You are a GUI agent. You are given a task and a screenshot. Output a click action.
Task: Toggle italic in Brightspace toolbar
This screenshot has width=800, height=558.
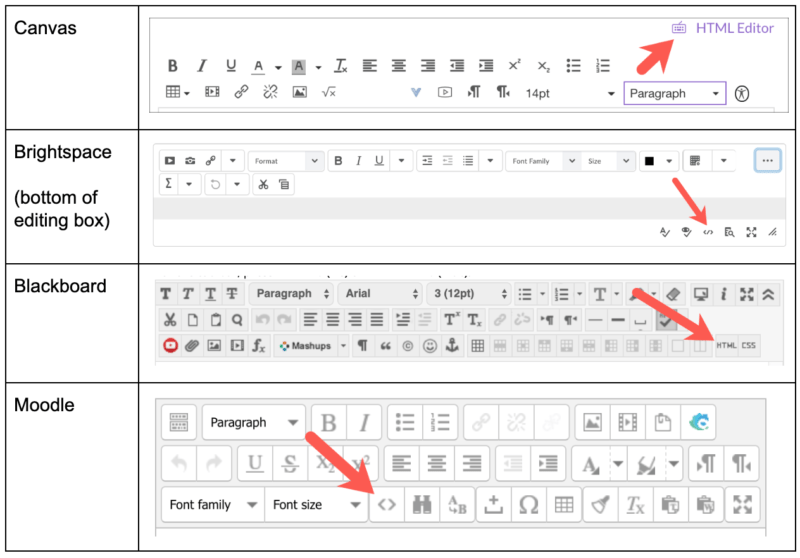click(x=359, y=161)
